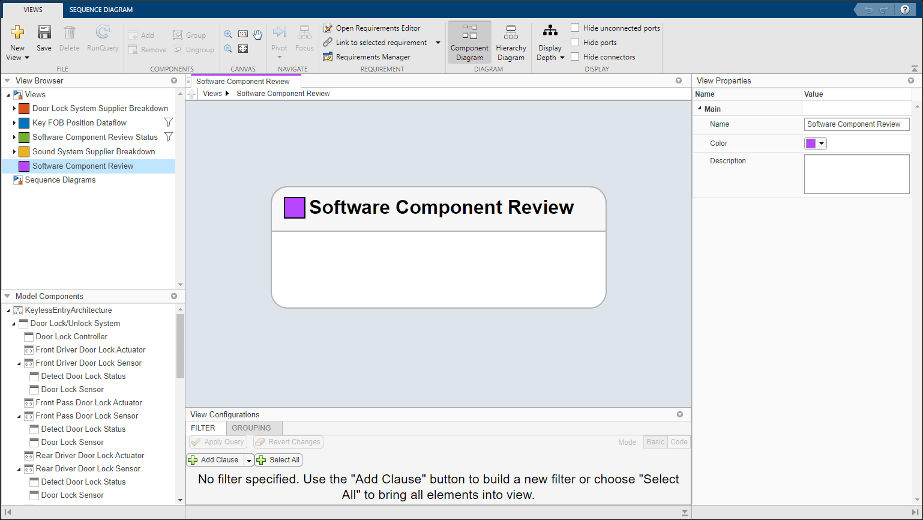923x520 pixels.
Task: Click the Revert Changes button
Action: [x=288, y=442]
